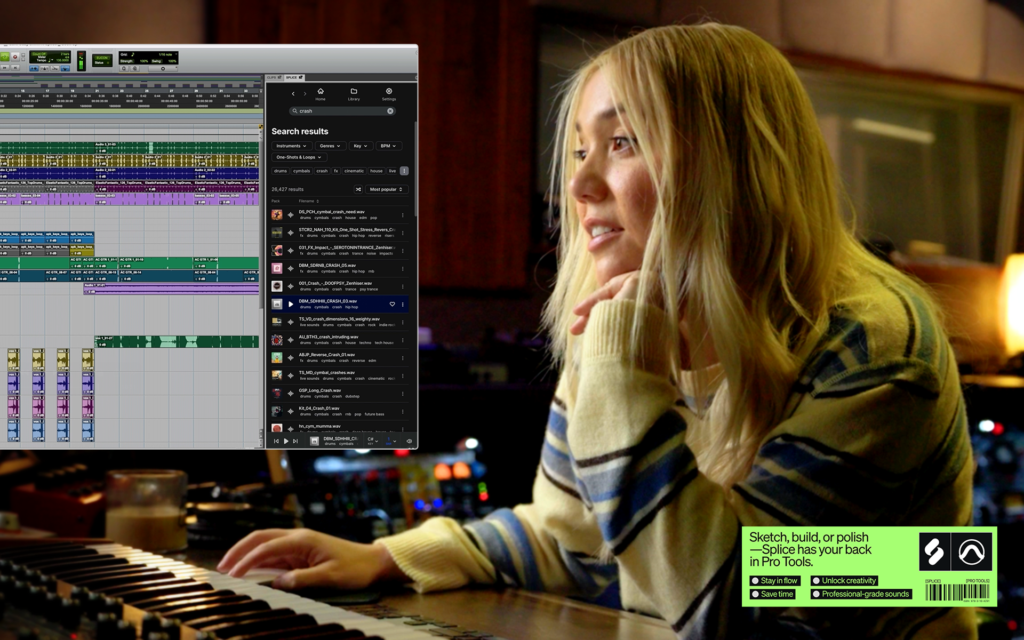Open the Splice Library folder icon
1024x640 pixels.
pyautogui.click(x=354, y=93)
